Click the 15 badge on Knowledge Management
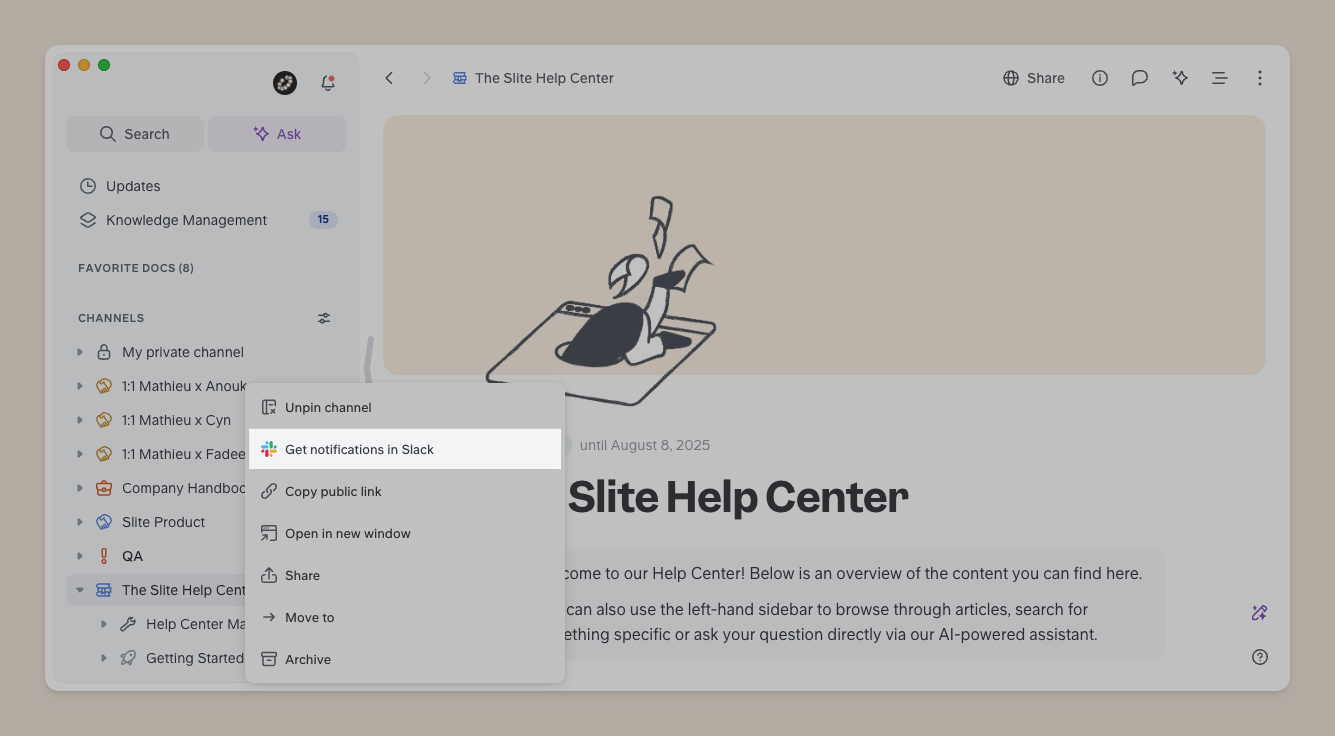 coord(323,220)
